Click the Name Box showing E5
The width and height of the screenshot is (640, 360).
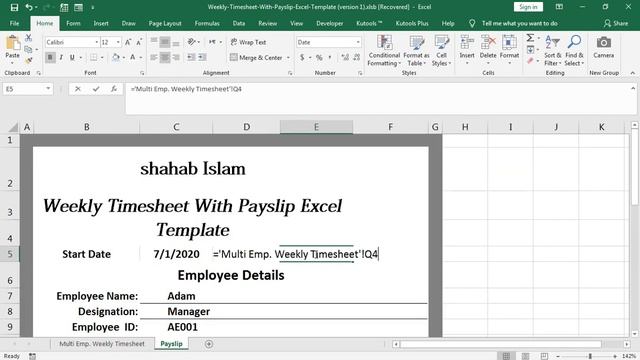pos(28,89)
